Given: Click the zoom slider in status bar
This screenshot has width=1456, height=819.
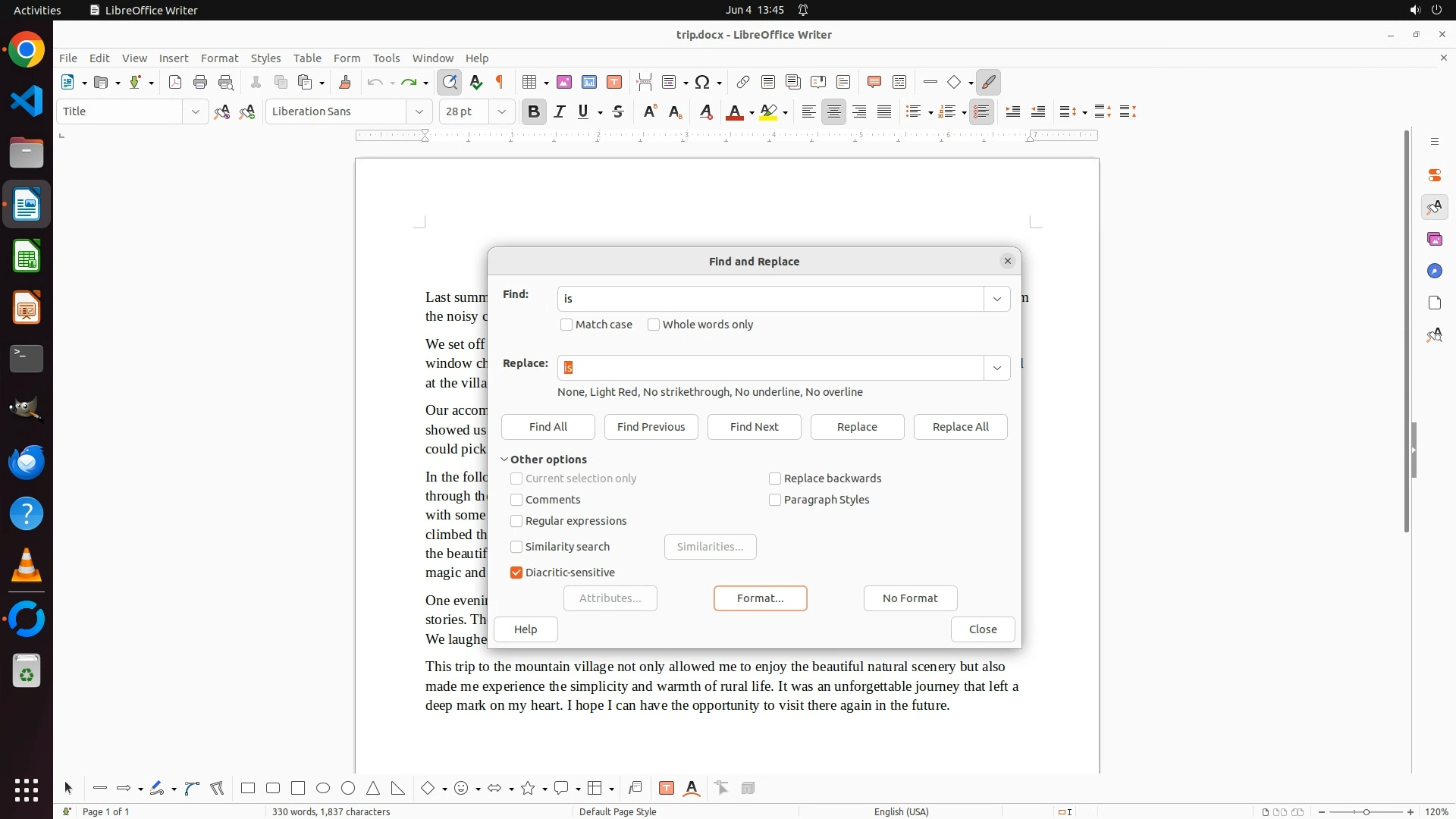Looking at the screenshot, I should pyautogui.click(x=1366, y=811).
